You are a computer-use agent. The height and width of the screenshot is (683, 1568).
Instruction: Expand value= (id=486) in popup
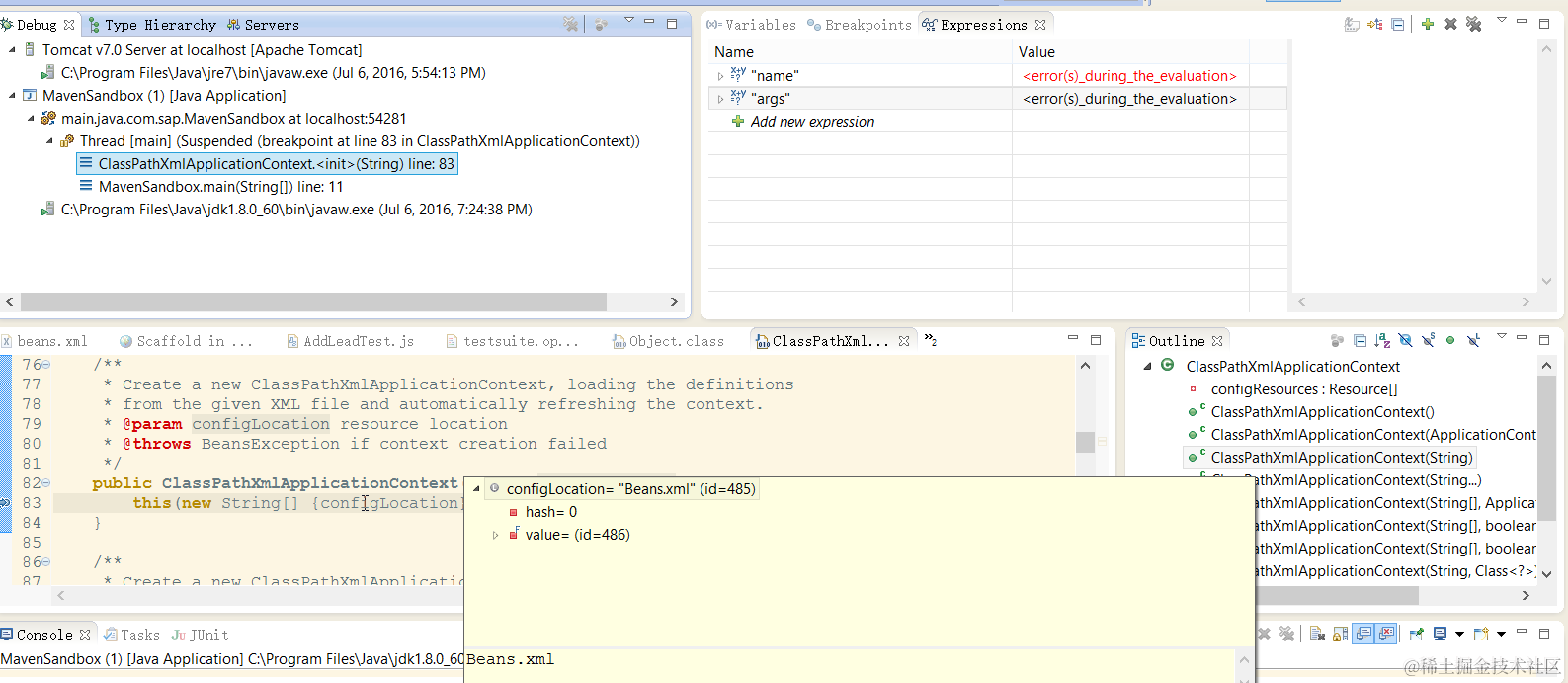coord(495,535)
